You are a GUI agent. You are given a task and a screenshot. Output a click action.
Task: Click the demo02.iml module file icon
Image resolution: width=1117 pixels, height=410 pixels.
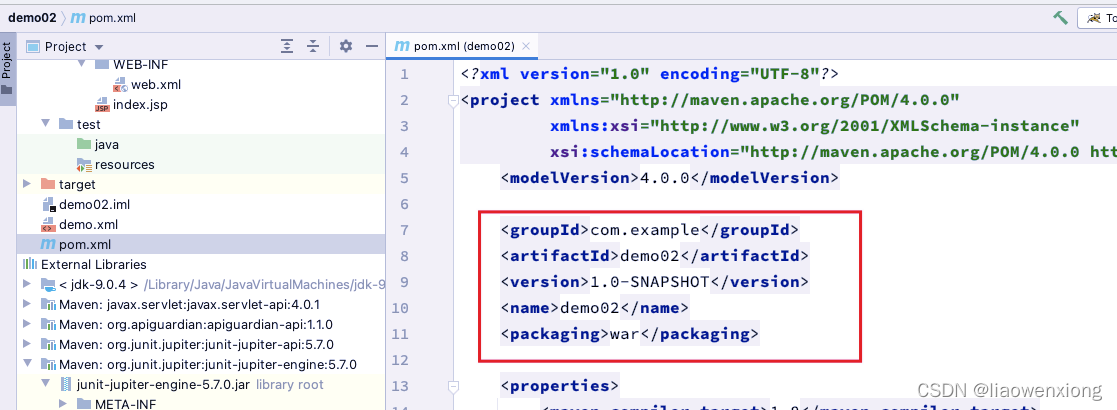click(48, 205)
